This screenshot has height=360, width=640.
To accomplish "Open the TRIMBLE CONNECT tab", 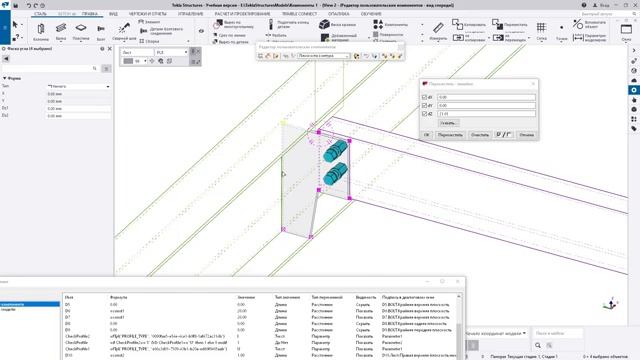I will [x=299, y=14].
